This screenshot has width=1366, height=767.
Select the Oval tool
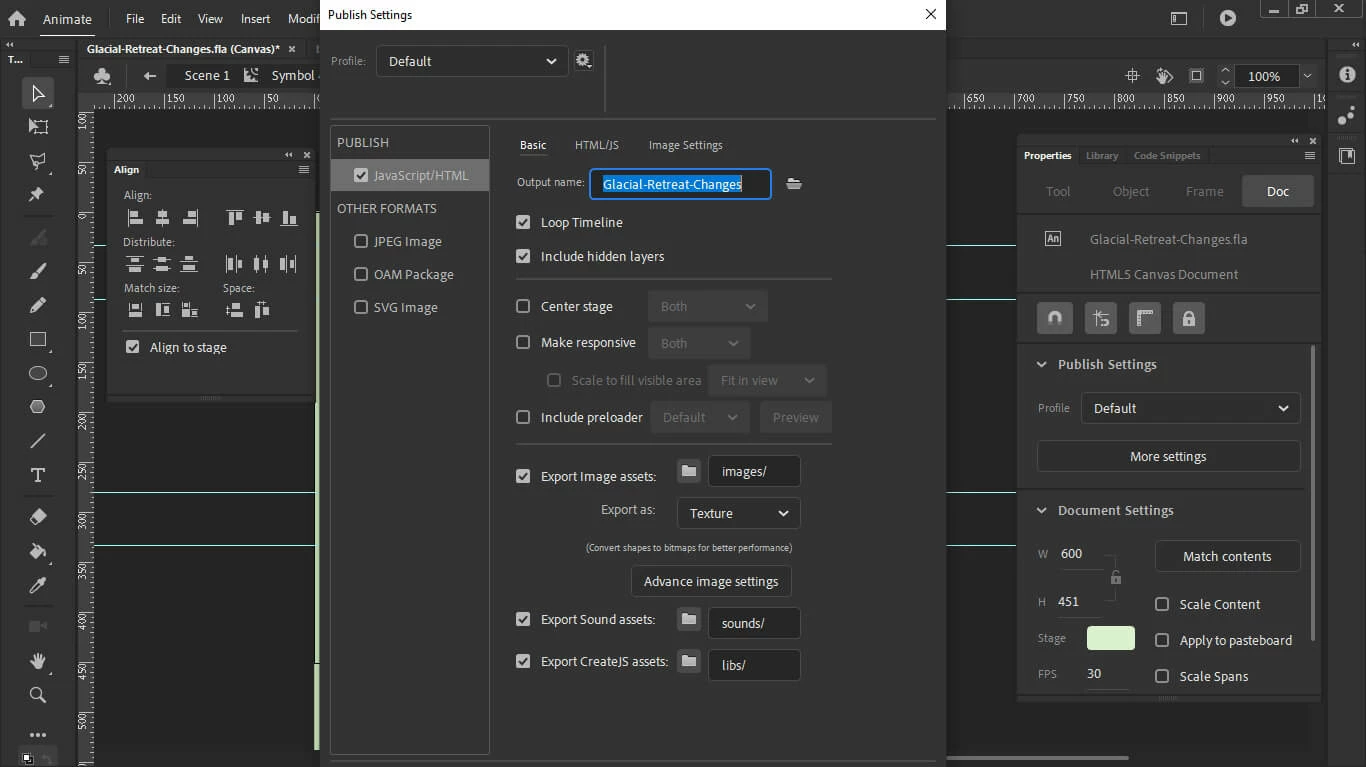pyautogui.click(x=38, y=373)
